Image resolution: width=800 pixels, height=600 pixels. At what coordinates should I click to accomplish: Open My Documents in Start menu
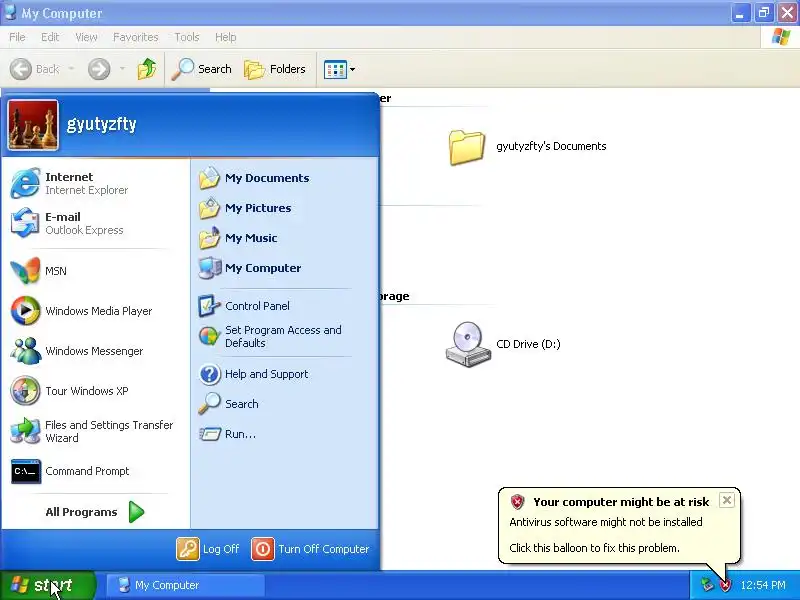[x=285, y=178]
